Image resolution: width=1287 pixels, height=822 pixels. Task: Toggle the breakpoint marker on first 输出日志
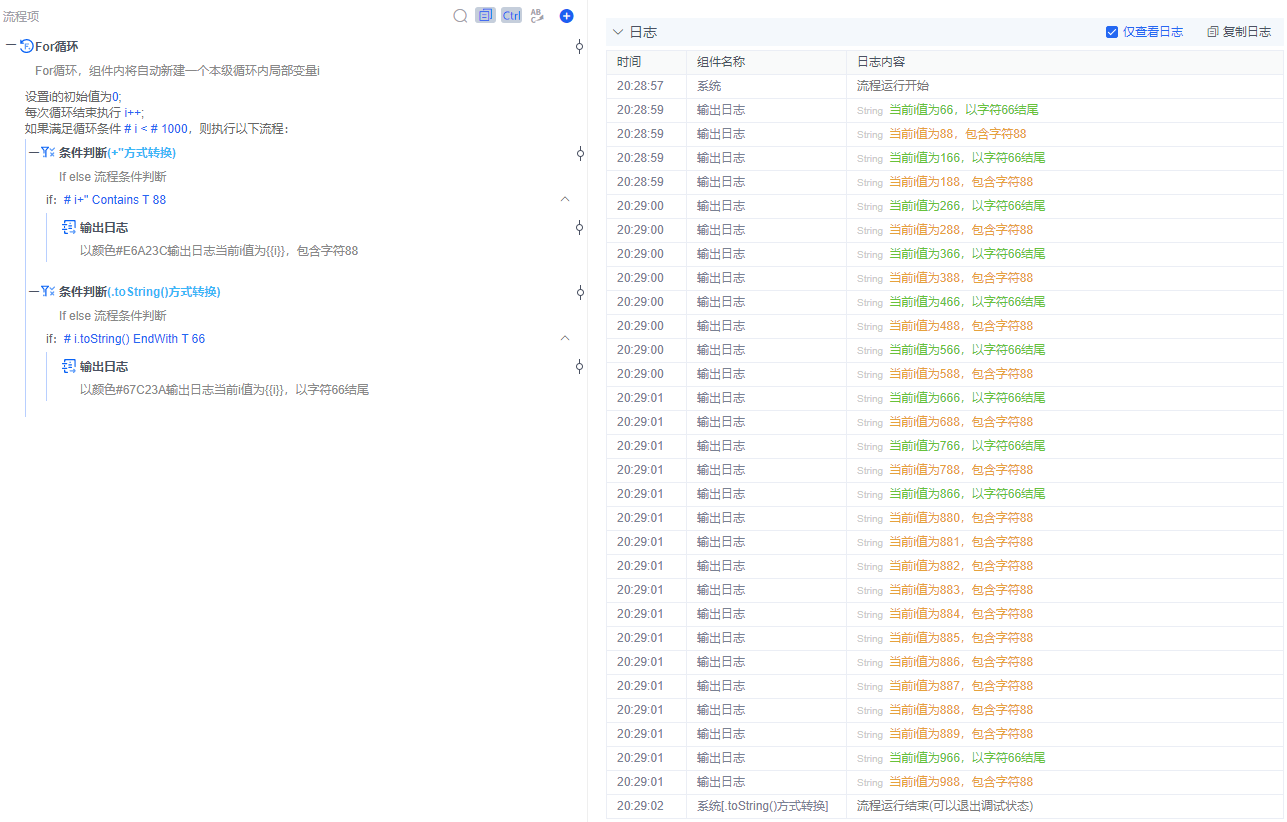point(579,227)
